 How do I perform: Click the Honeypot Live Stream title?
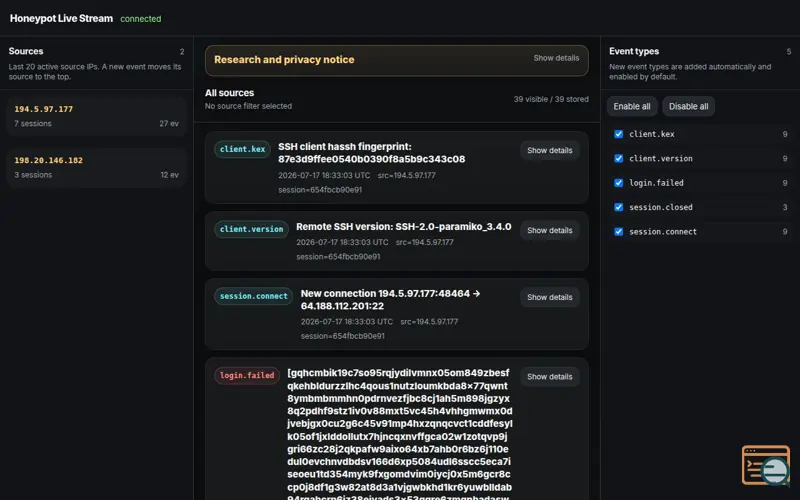[x=61, y=18]
